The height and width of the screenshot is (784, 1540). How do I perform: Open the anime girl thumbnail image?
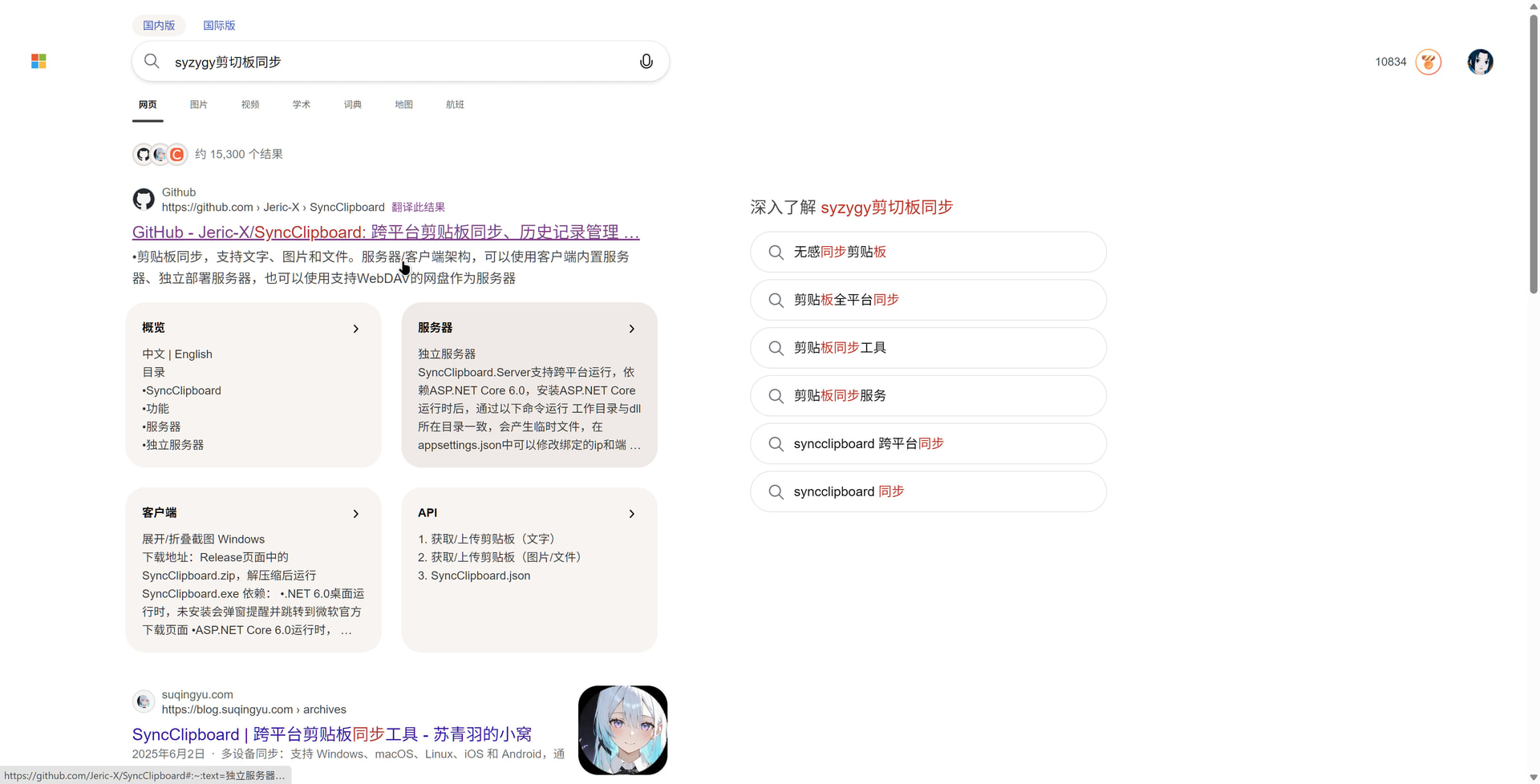click(x=622, y=730)
